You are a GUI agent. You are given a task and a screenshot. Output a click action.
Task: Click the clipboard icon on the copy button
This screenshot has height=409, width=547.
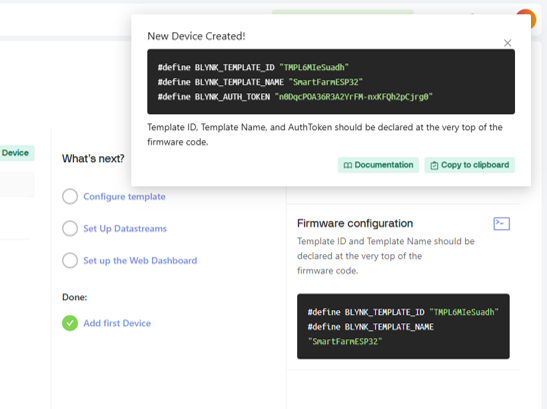(x=434, y=165)
